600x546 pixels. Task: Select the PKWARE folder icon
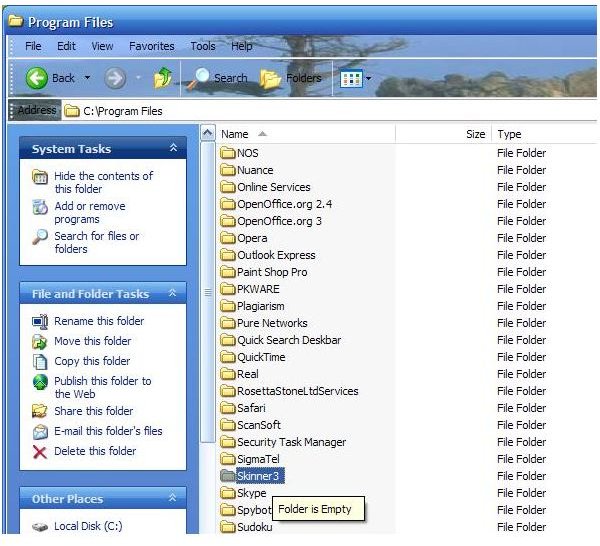(228, 289)
